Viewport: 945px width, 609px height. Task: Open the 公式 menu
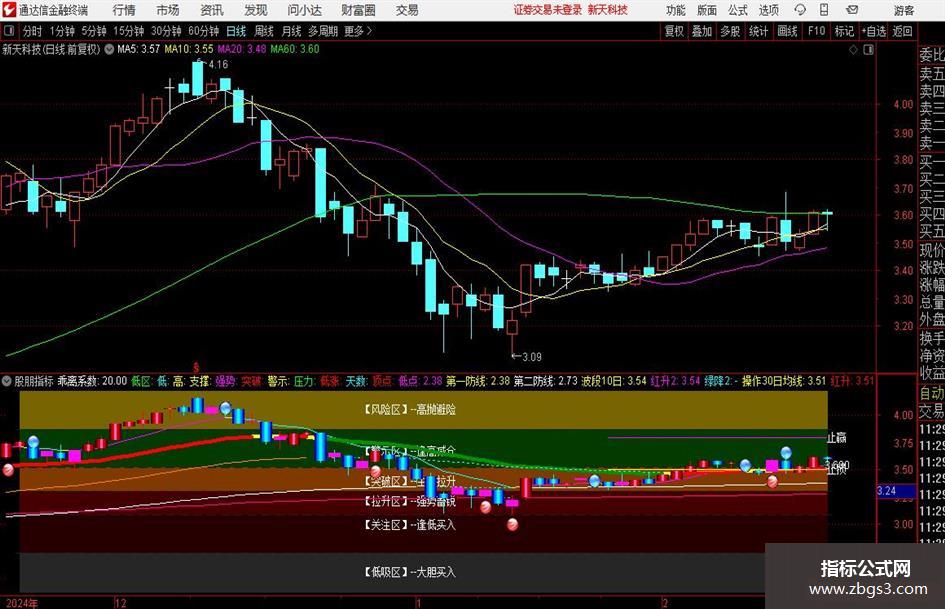pos(738,10)
